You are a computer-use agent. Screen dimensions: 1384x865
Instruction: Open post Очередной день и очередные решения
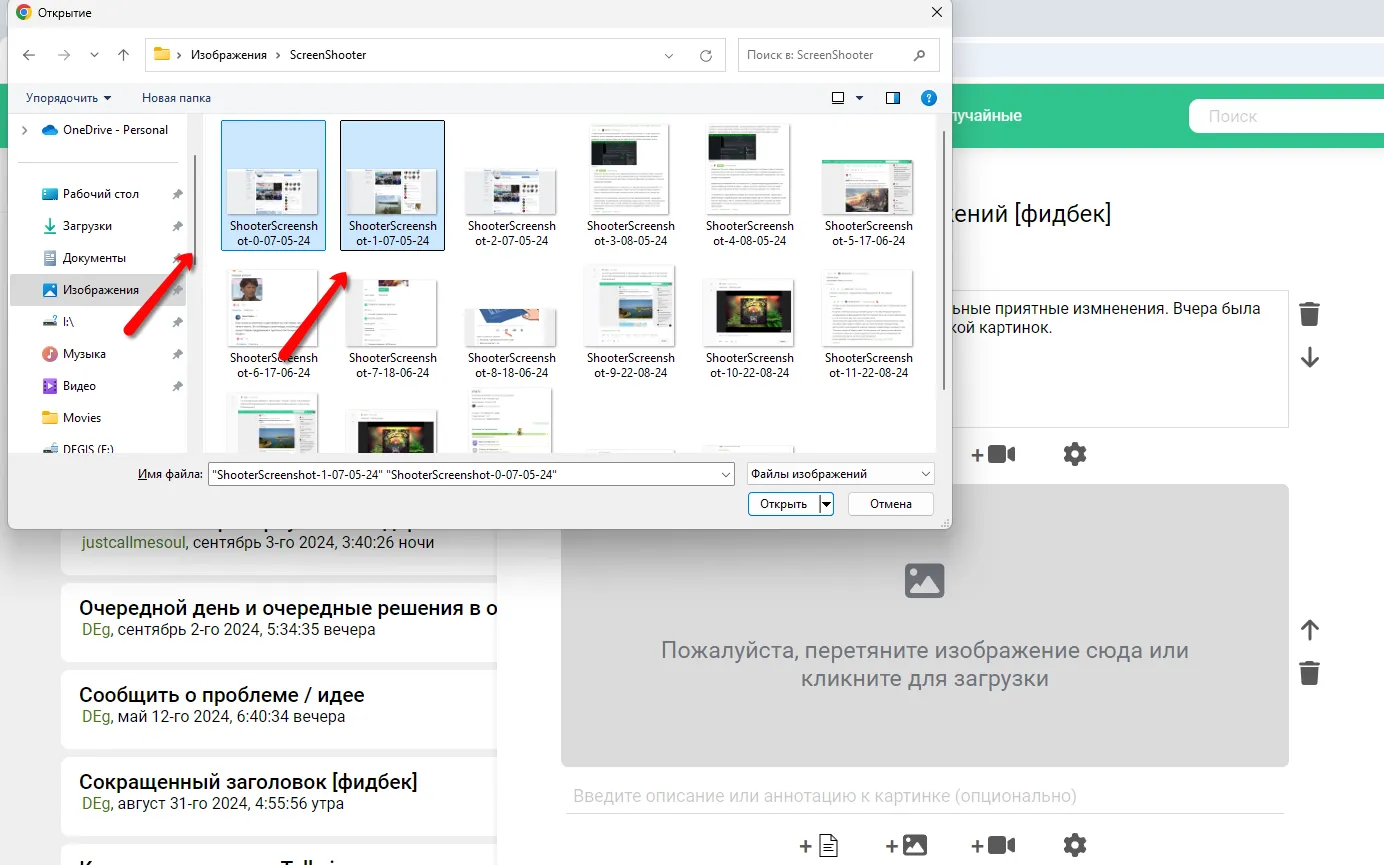tap(288, 607)
